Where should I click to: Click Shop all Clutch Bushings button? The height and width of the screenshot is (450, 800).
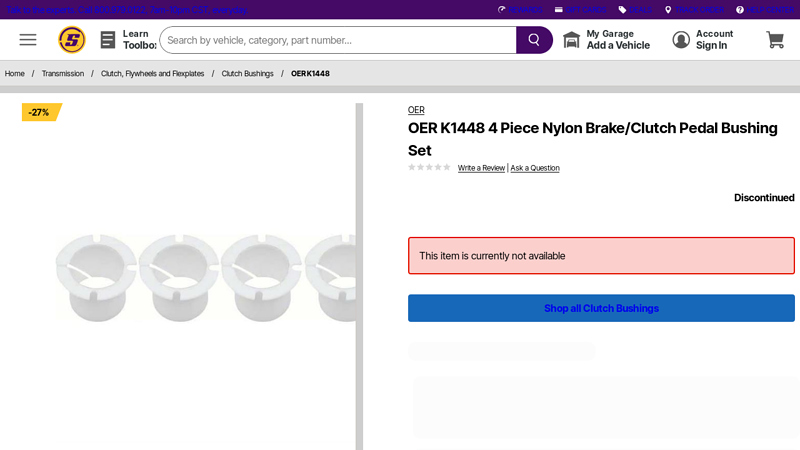[x=601, y=308]
